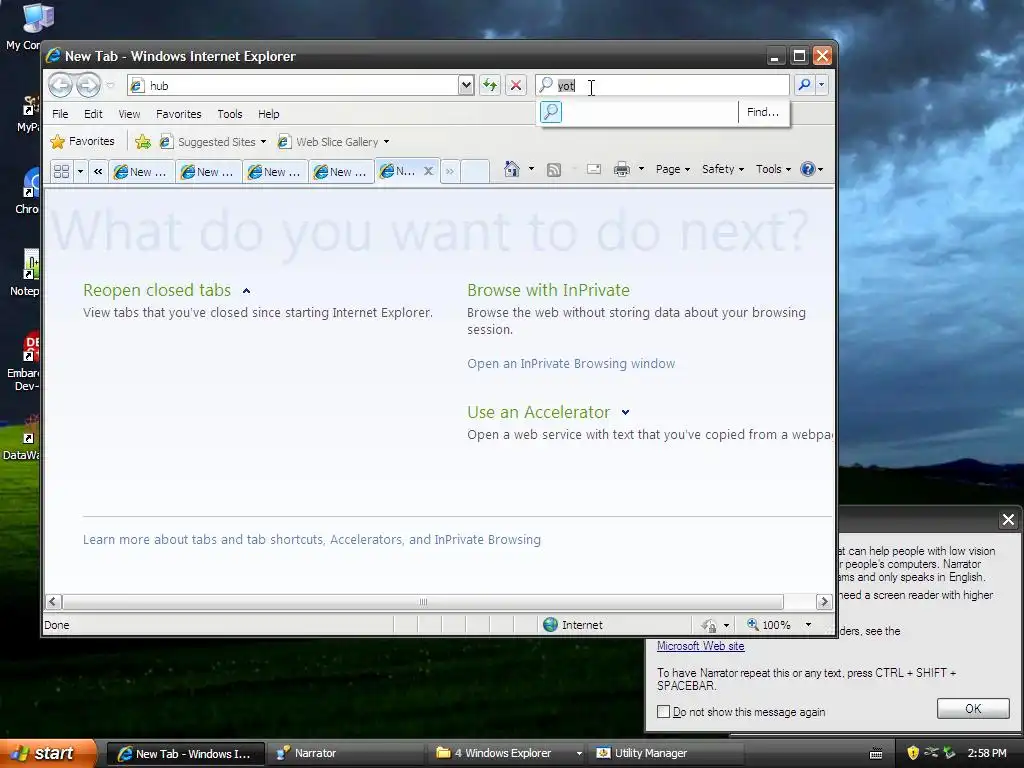Click the Stop loading red X icon
Screen dimensions: 1024x768
pyautogui.click(x=516, y=85)
